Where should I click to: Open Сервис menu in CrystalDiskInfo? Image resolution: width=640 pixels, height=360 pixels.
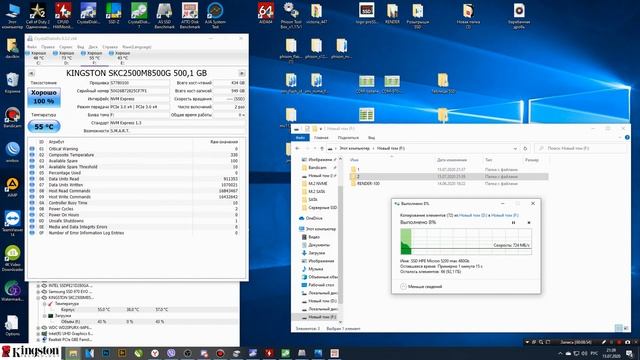point(65,47)
